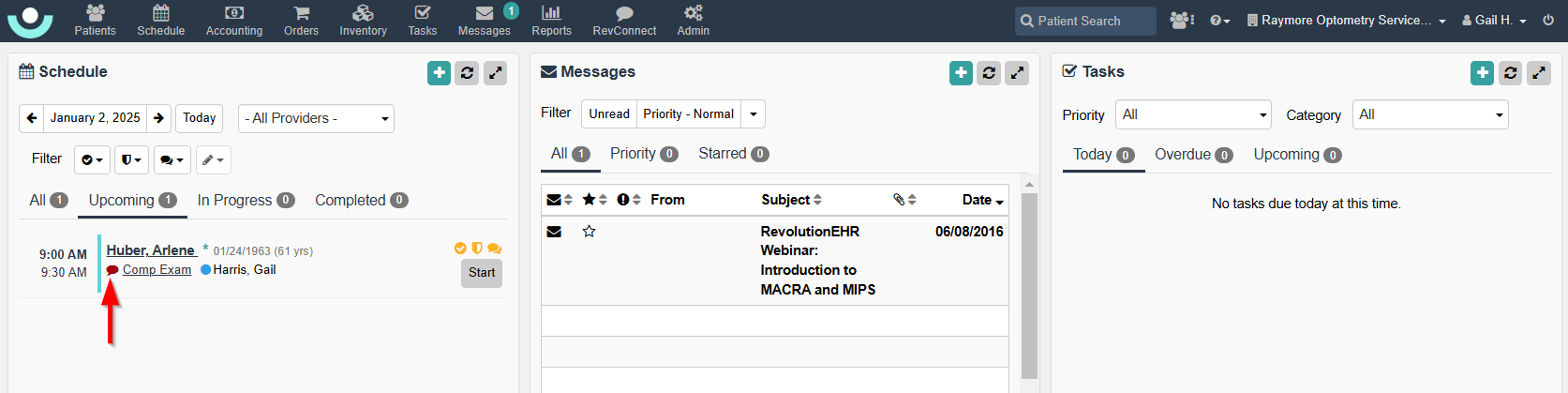The image size is (1568, 393).
Task: Open the Huber, Arlene patient link
Action: click(x=151, y=250)
